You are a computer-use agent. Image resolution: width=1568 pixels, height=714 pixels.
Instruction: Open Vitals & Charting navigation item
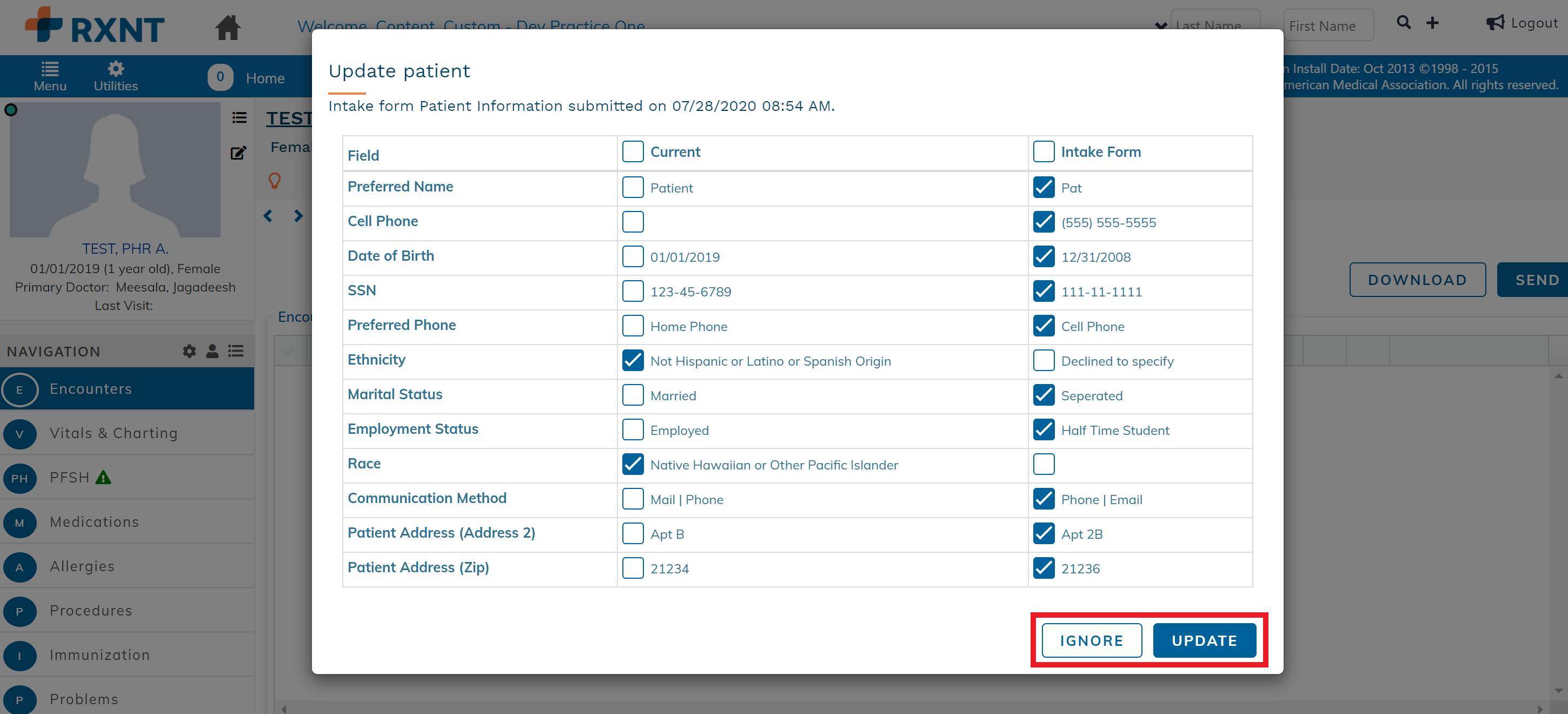tap(114, 433)
